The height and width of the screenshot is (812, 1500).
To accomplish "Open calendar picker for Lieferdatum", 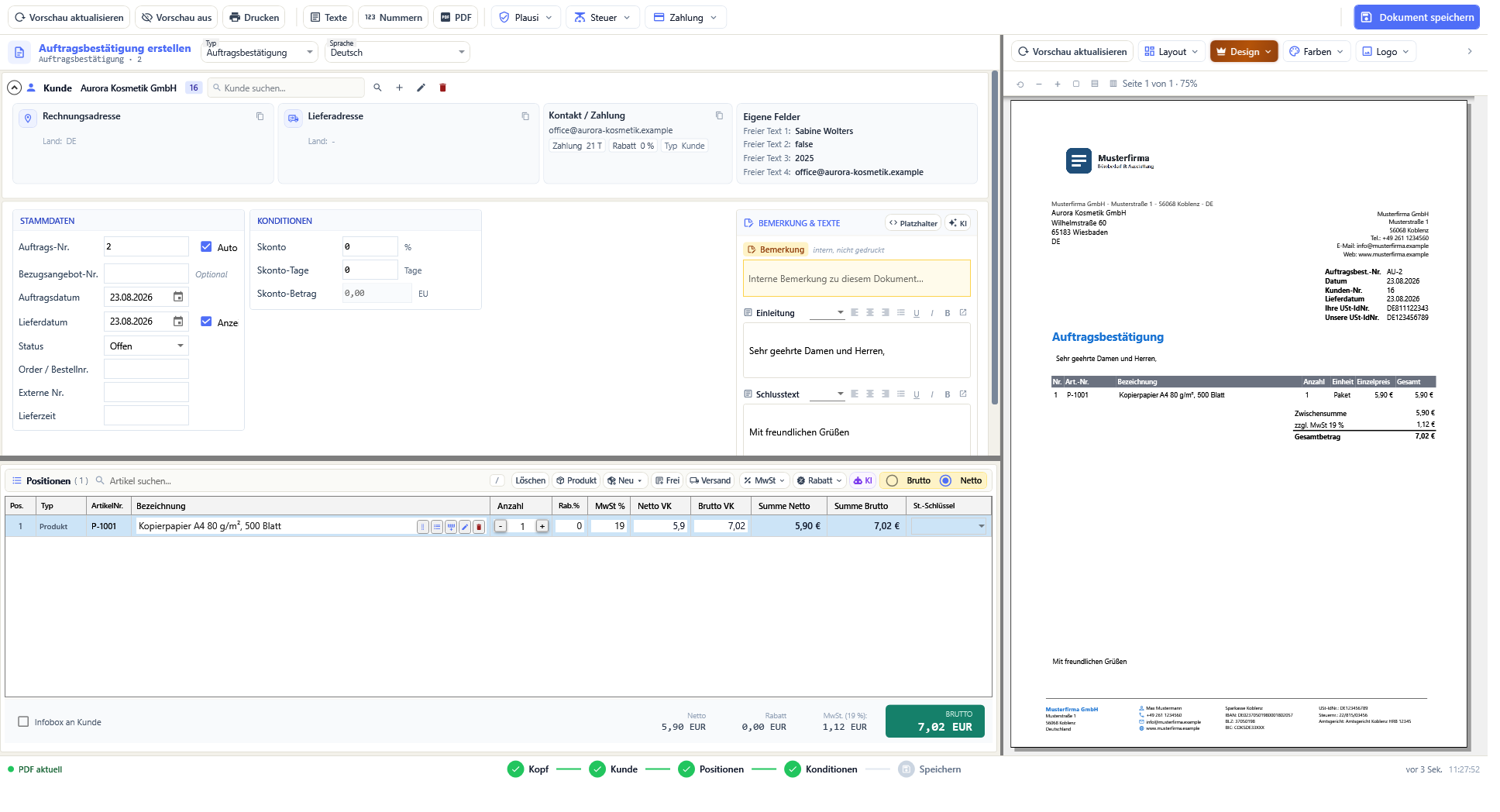I will [x=178, y=321].
